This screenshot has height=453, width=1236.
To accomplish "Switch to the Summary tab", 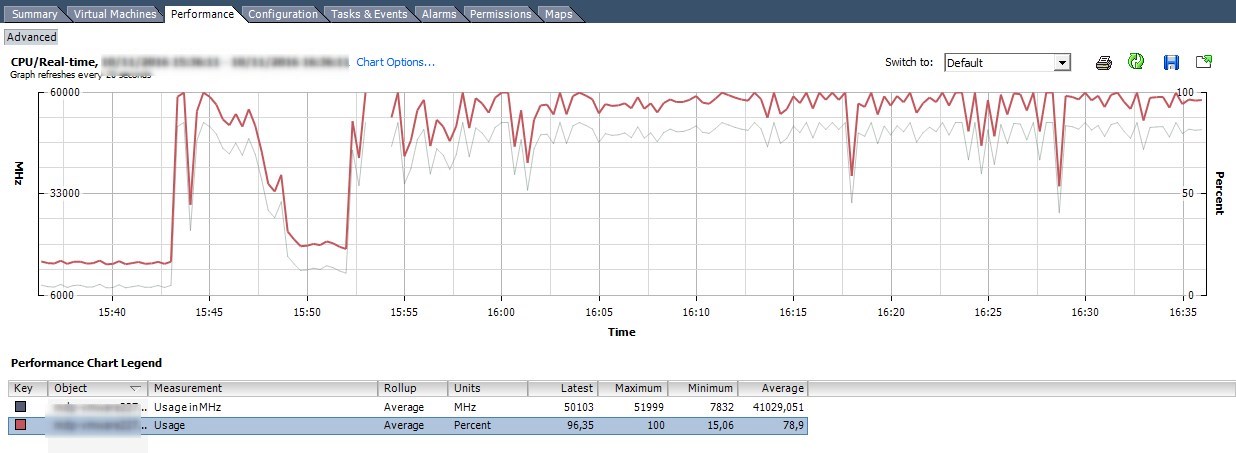I will (x=34, y=14).
